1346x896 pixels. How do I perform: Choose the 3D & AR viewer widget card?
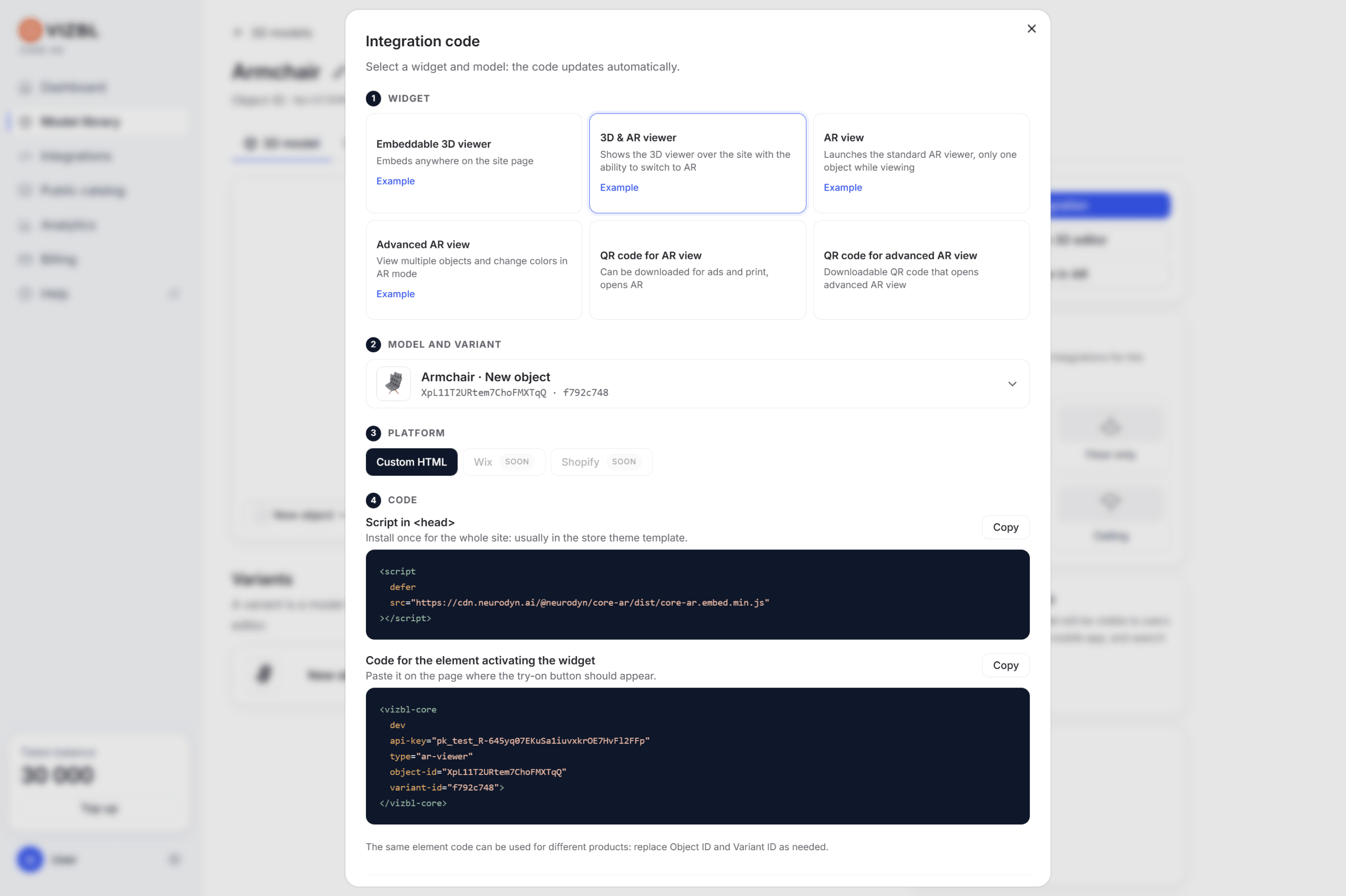point(697,163)
